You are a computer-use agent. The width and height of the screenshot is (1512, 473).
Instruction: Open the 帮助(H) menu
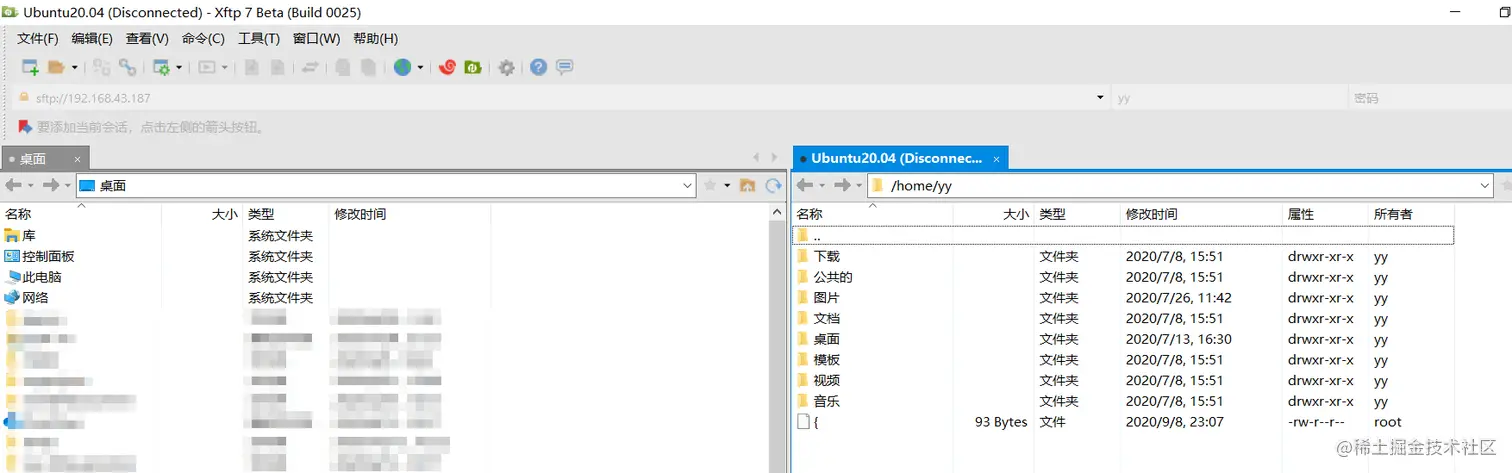tap(375, 38)
